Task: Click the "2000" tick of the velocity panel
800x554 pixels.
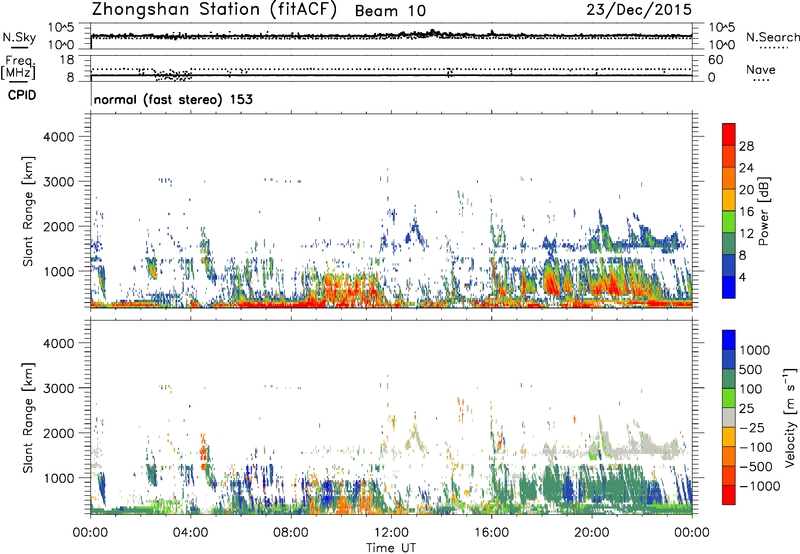Action: tap(58, 433)
